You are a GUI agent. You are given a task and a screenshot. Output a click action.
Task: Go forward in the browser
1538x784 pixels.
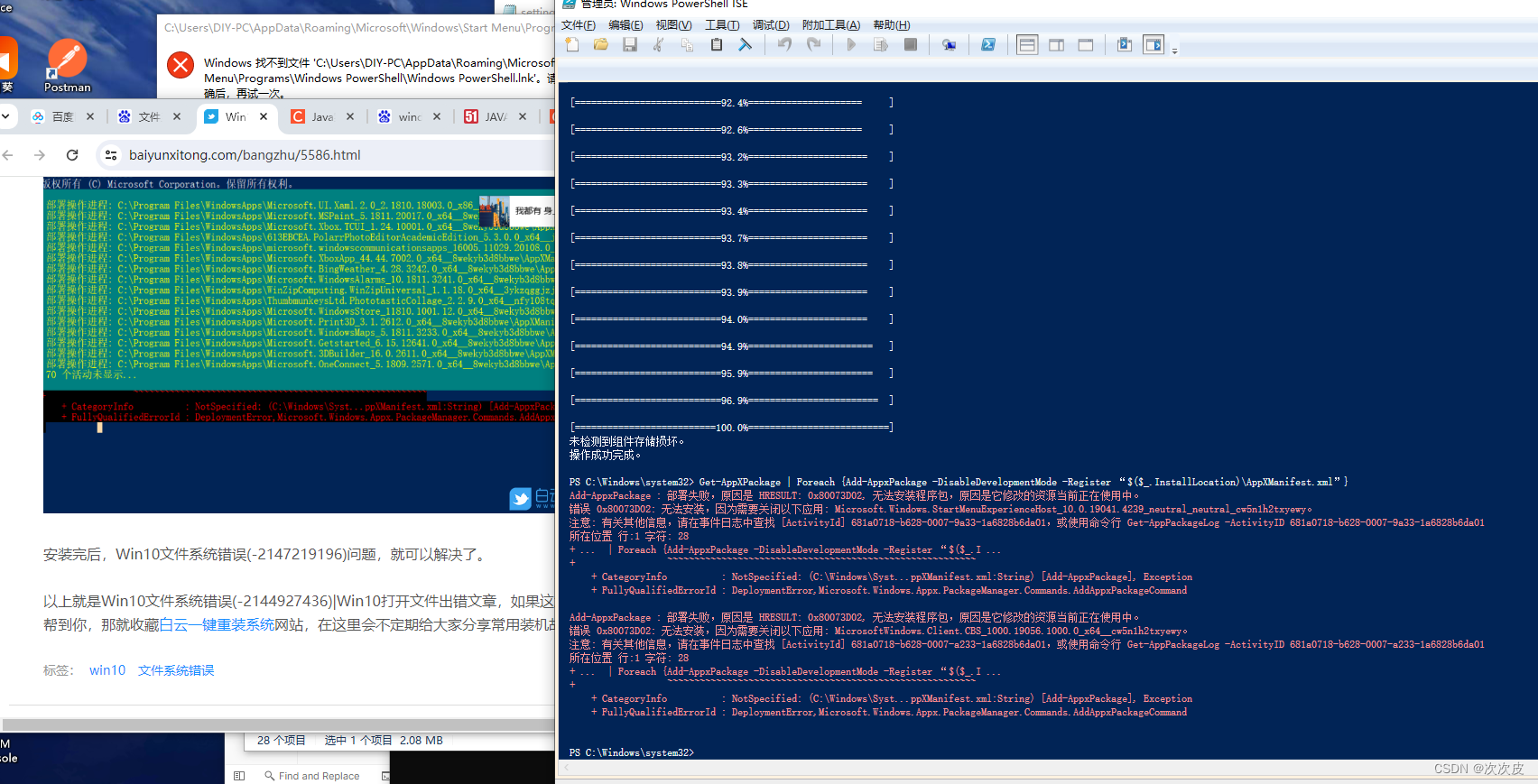(x=40, y=155)
